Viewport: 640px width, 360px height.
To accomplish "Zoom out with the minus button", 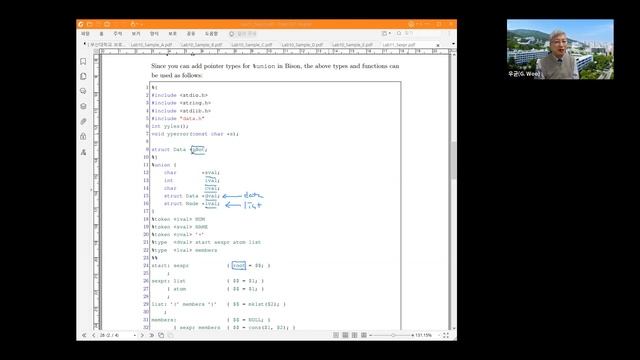I will point(371,335).
